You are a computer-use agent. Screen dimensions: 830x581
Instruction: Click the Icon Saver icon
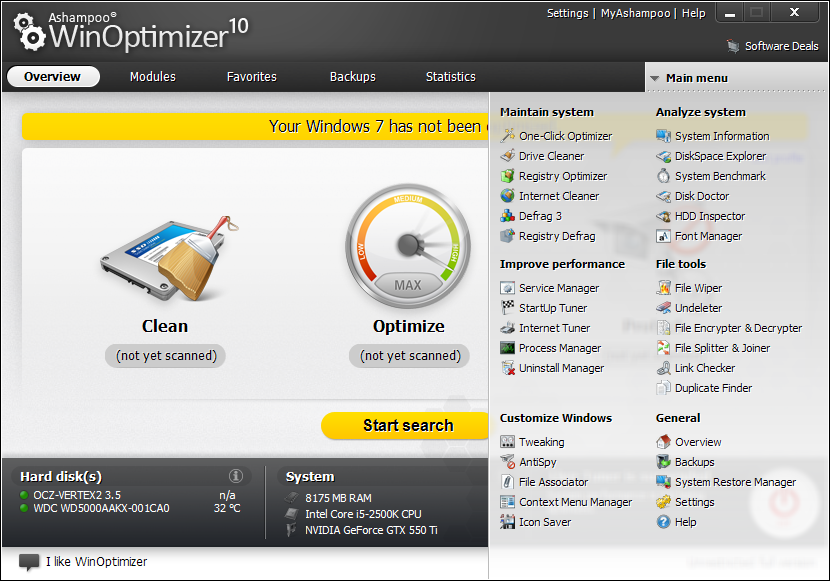508,522
